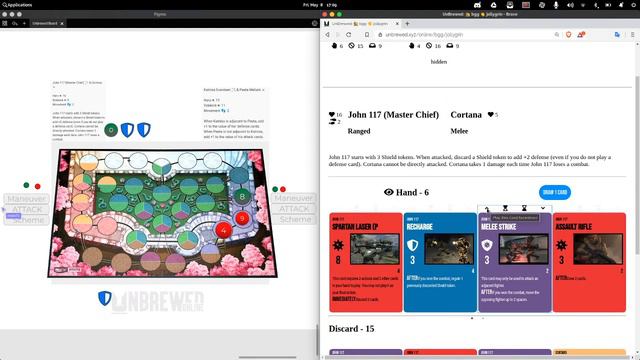Click the volume speaker icon in the system tray
The height and width of the screenshot is (360, 640).
coord(570,5)
